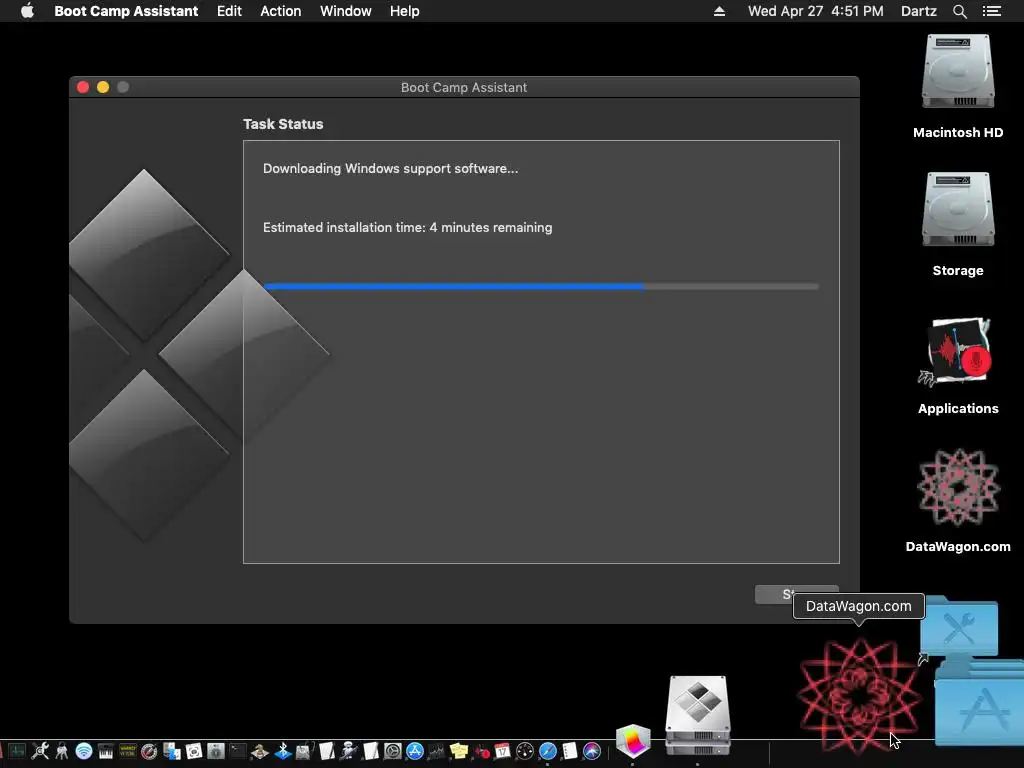Launch Automator robot icon in dock
The image size is (1024, 768).
pos(349,750)
